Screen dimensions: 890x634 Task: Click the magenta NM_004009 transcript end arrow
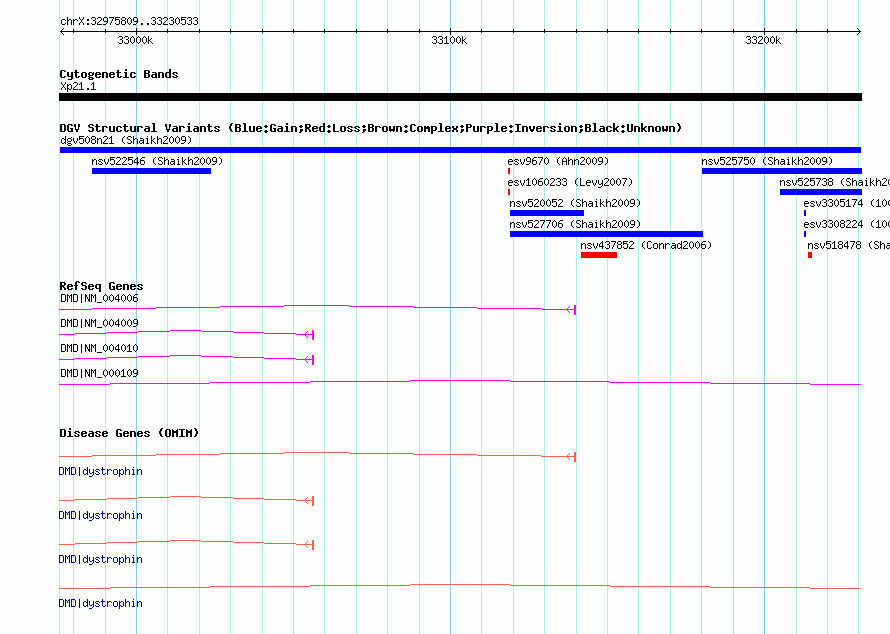click(x=309, y=335)
